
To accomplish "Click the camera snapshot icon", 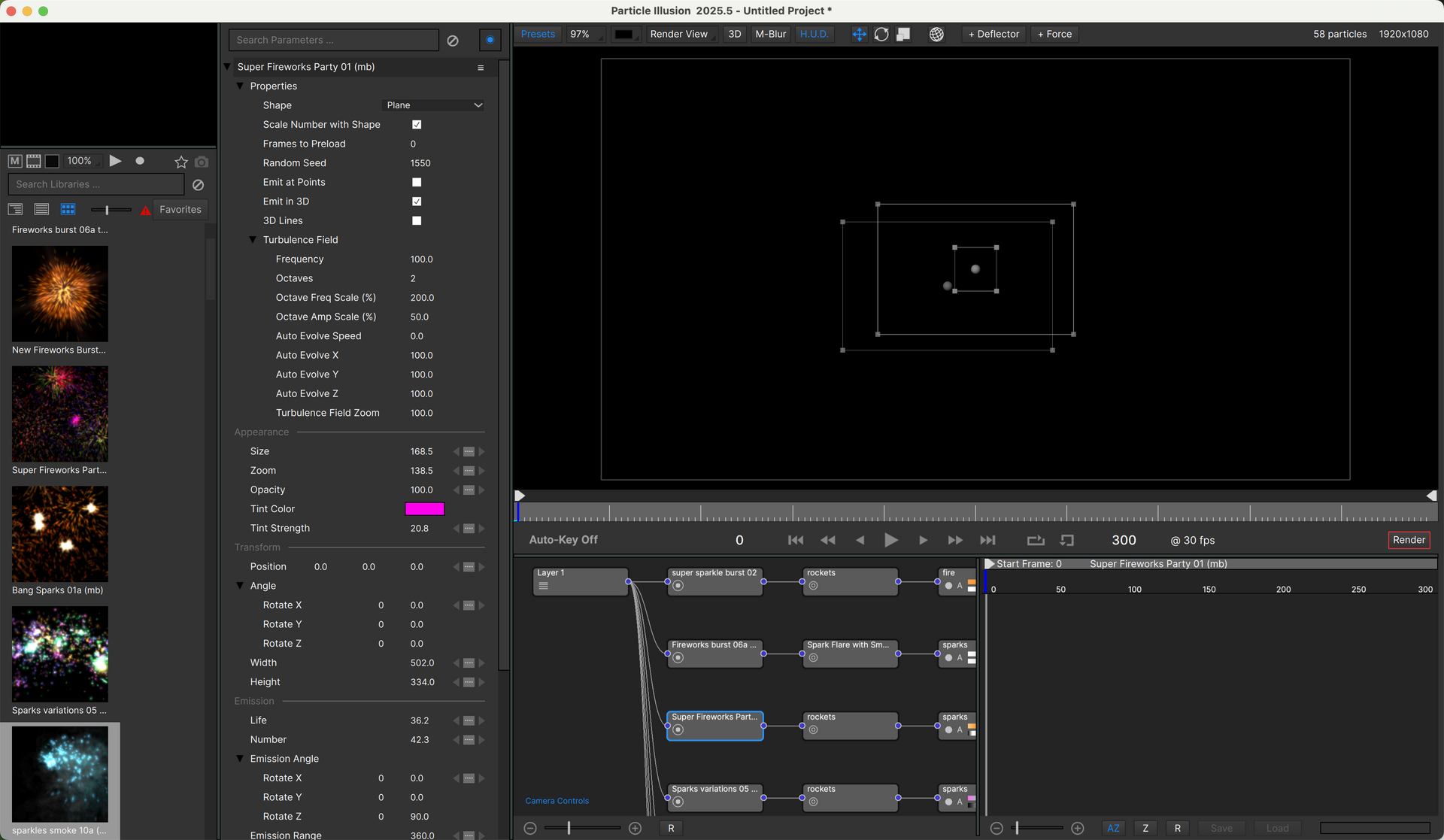I will pyautogui.click(x=202, y=162).
